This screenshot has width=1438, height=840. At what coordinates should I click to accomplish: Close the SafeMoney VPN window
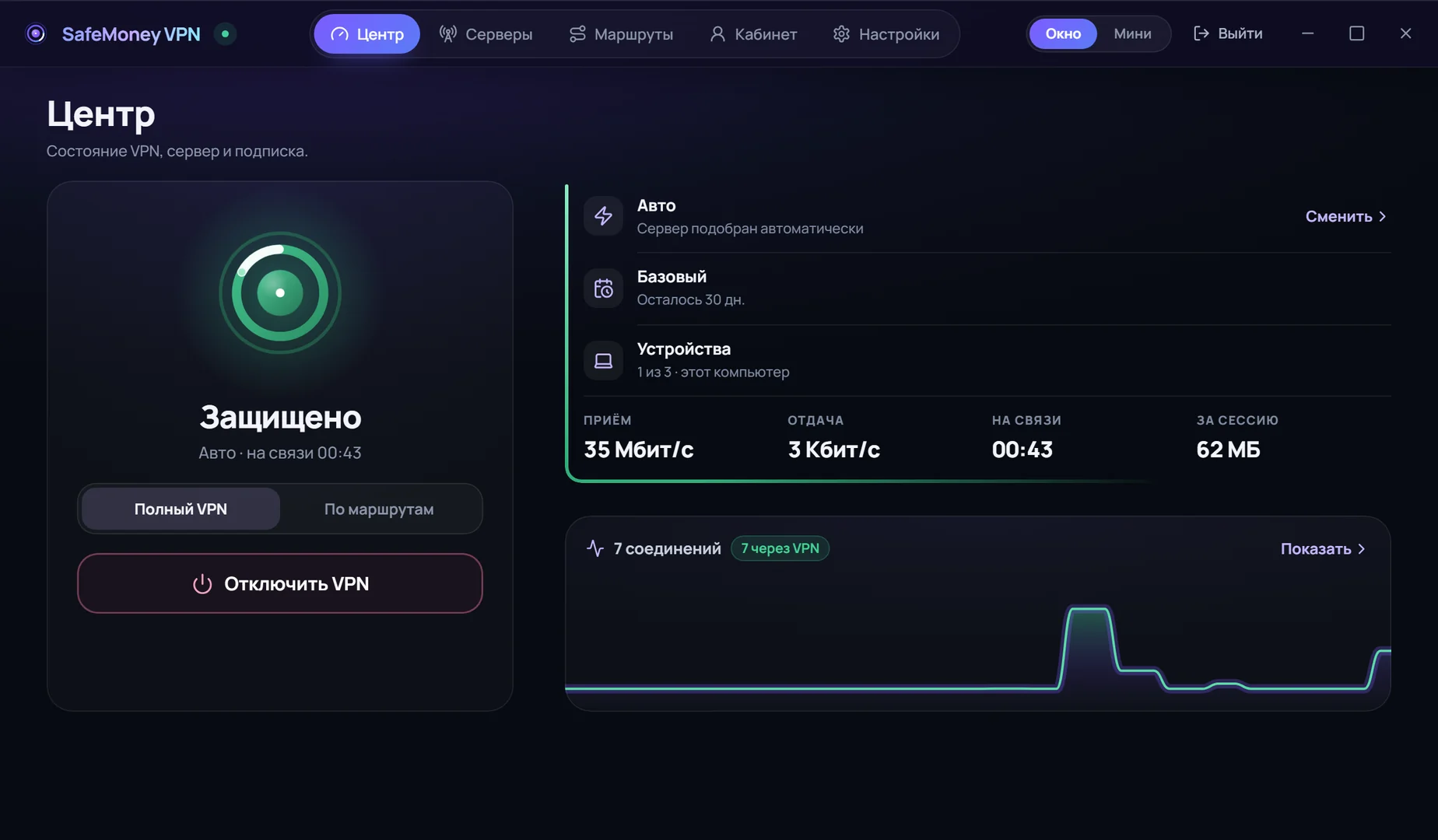1405,33
